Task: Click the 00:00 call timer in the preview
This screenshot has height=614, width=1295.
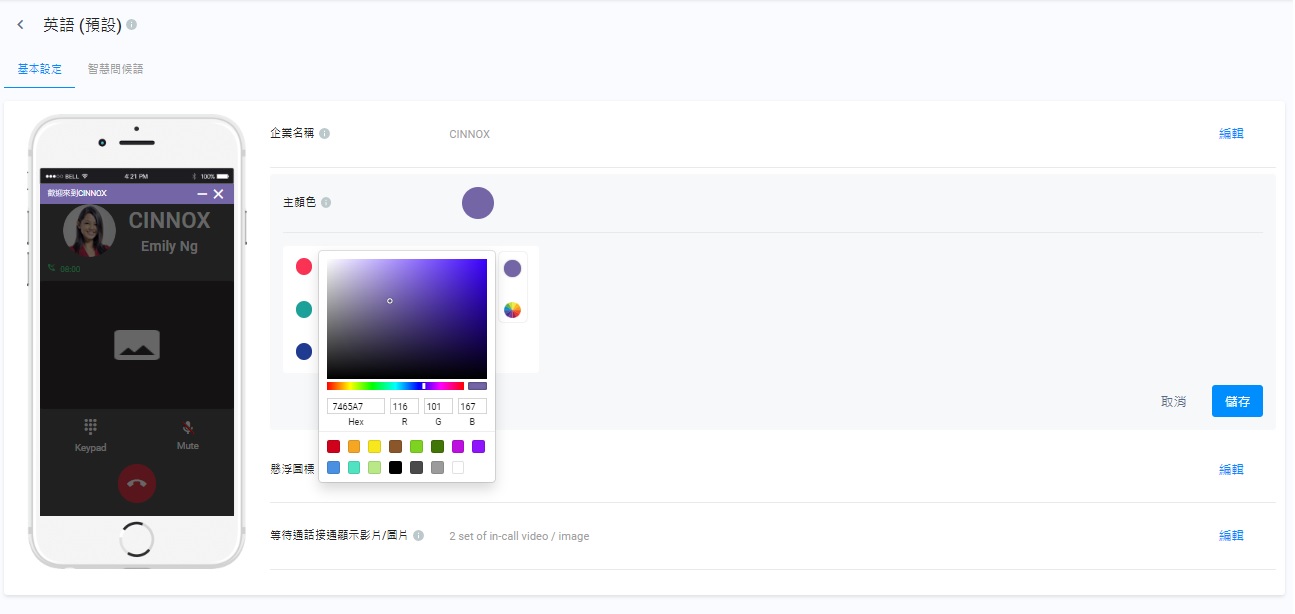Action: point(69,269)
